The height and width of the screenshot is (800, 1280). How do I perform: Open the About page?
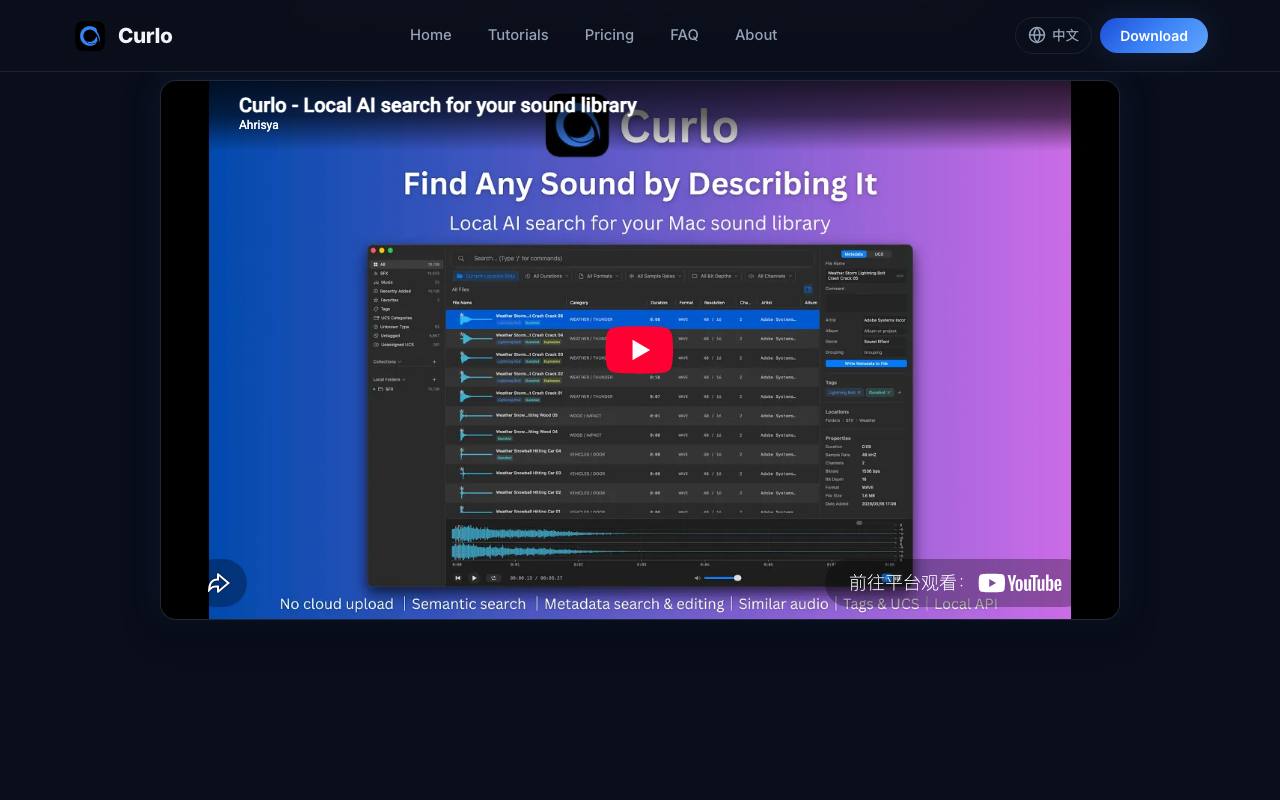click(756, 35)
